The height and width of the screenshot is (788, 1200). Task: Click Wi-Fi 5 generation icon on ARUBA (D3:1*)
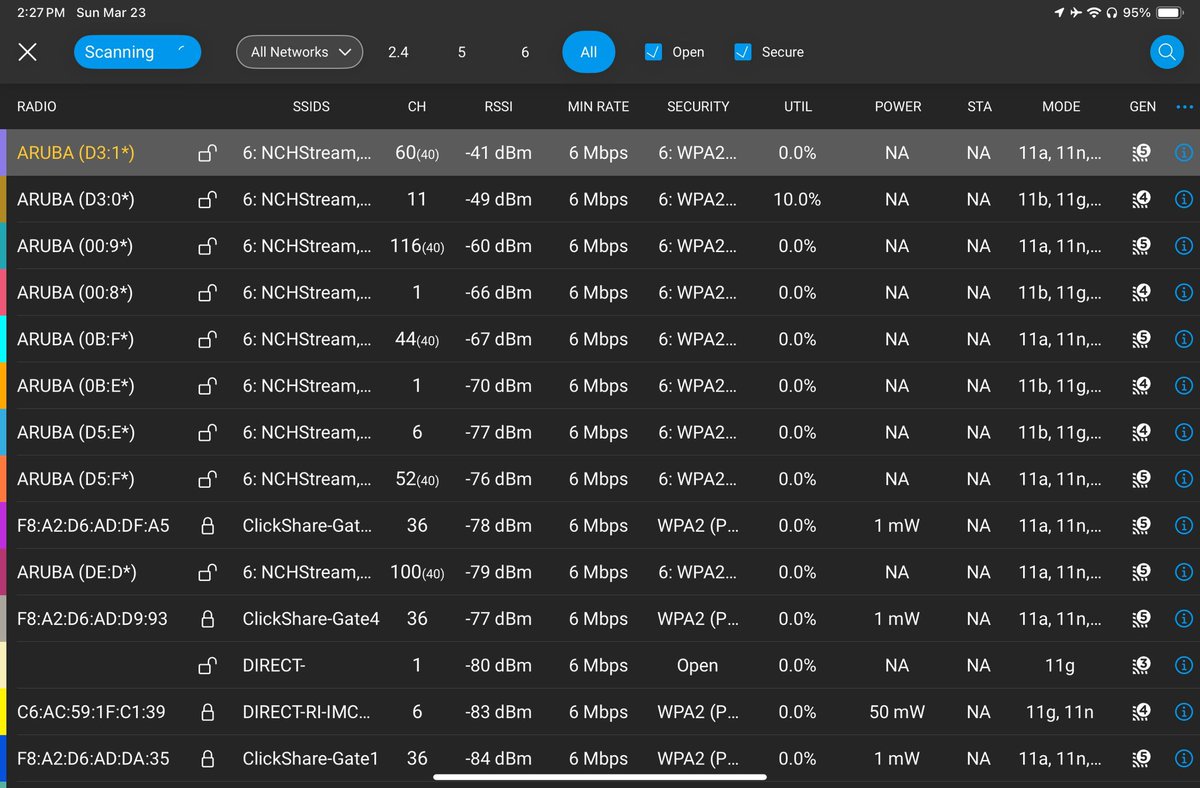click(x=1142, y=153)
